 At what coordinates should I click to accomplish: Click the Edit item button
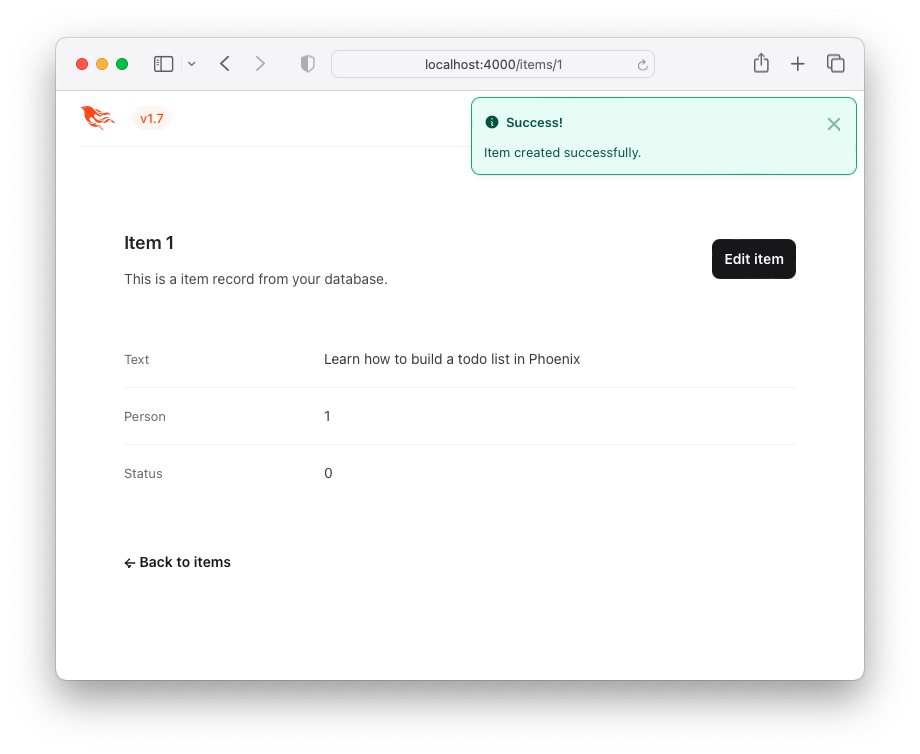pos(753,258)
